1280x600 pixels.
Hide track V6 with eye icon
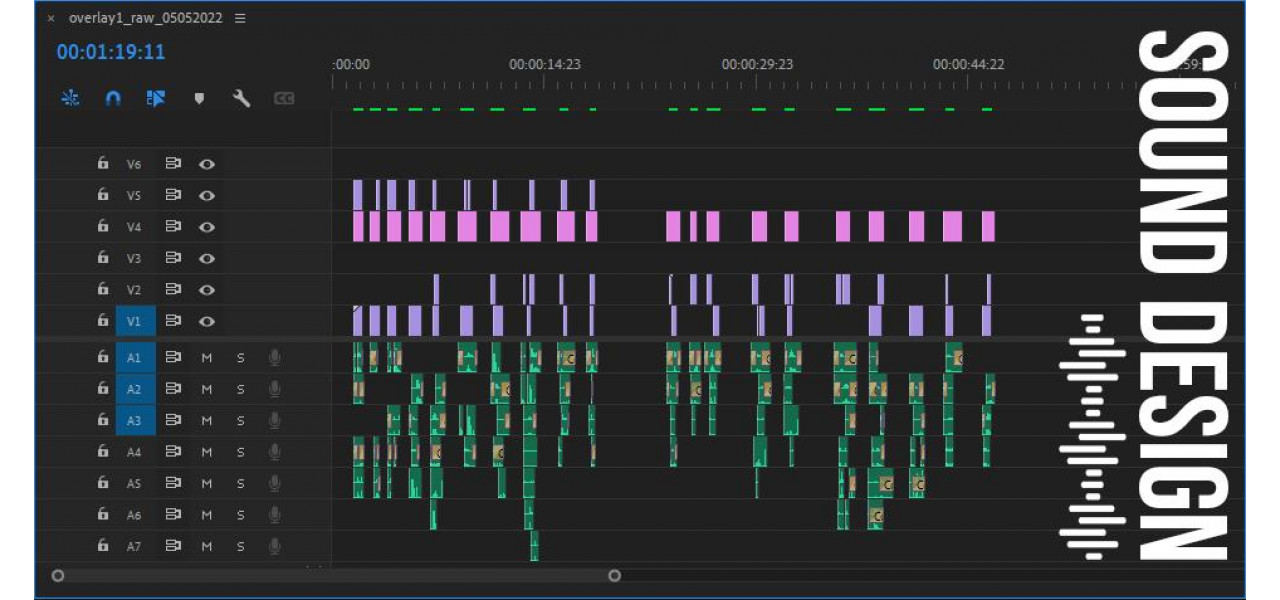pyautogui.click(x=207, y=163)
